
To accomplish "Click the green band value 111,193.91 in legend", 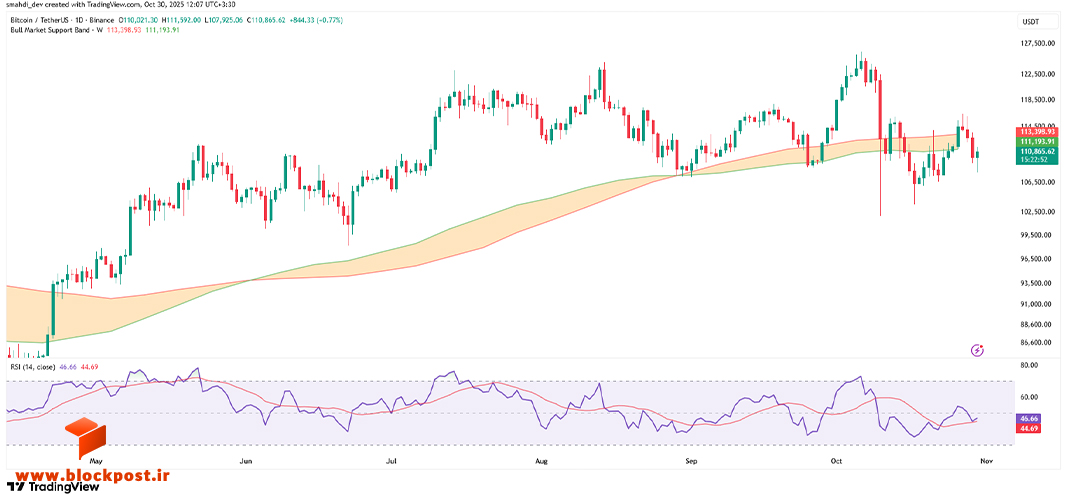I will click(x=162, y=30).
